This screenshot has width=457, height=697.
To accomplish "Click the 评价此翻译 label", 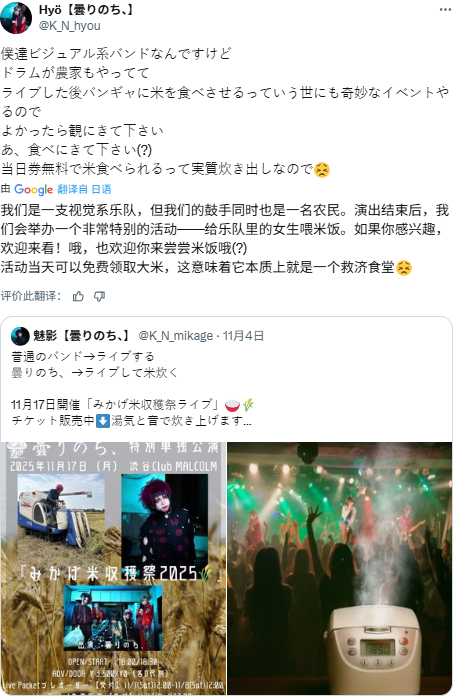I will point(31,296).
